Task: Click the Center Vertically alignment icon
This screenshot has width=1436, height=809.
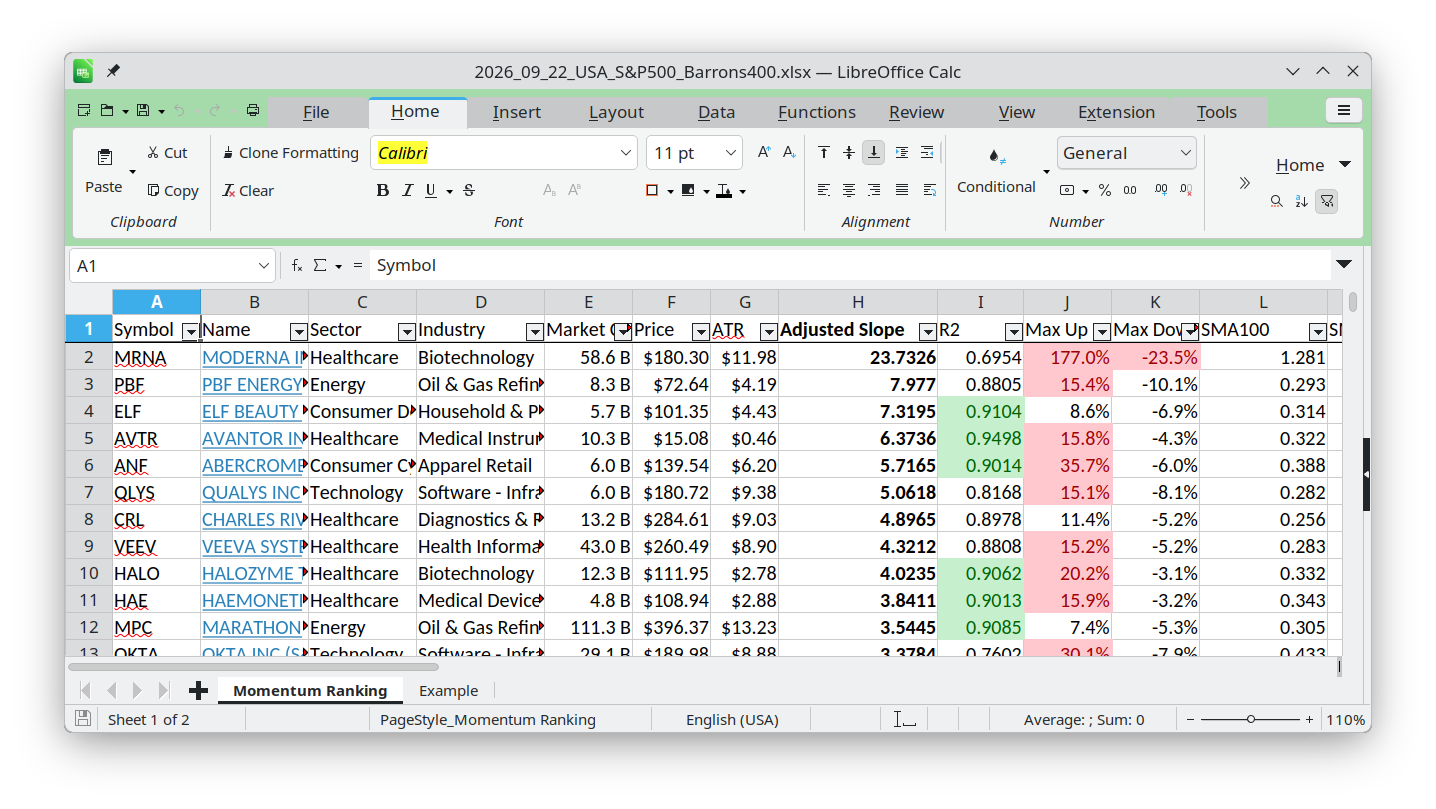Action: tap(849, 153)
